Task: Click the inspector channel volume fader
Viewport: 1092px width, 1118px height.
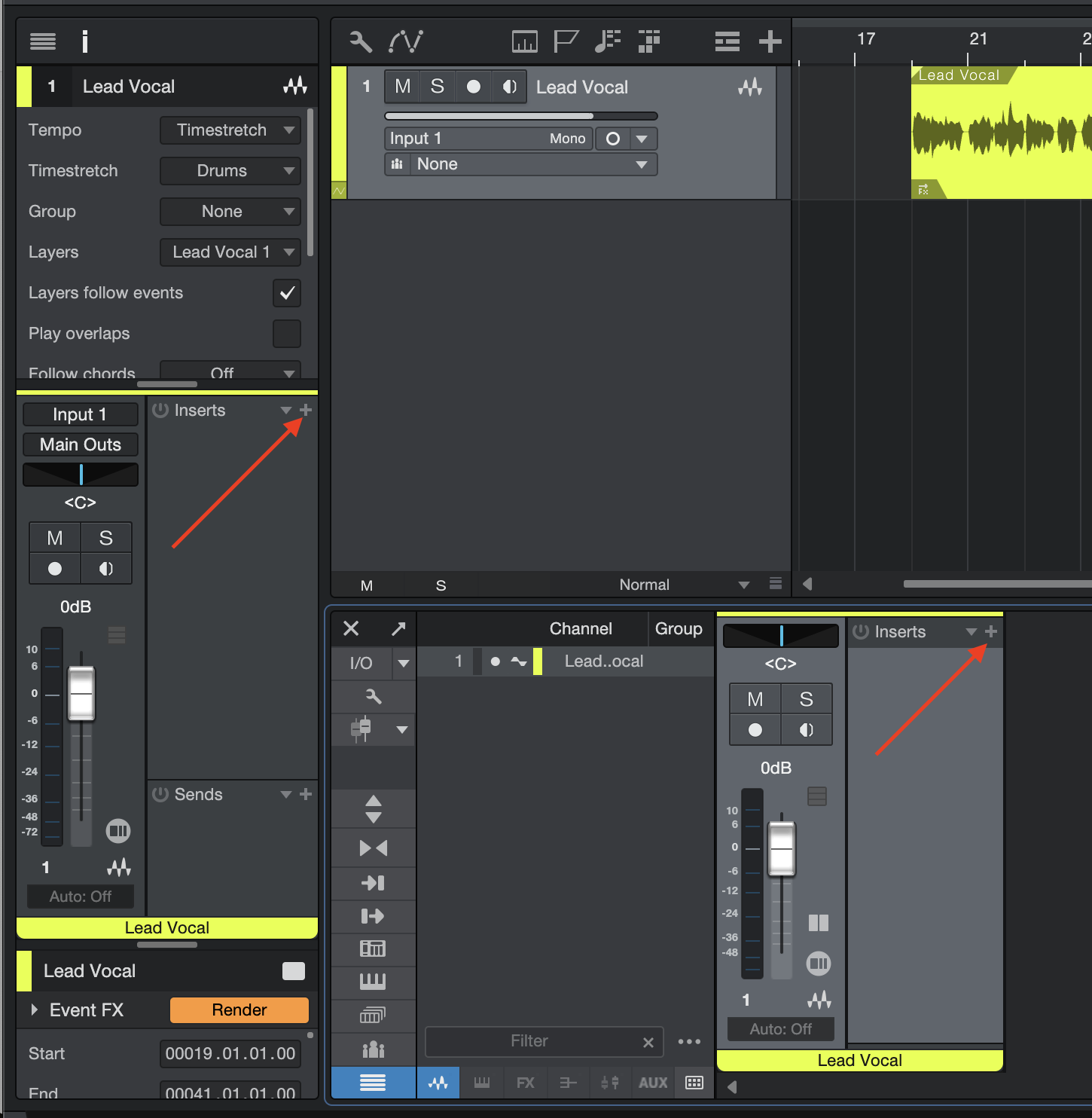Action: pos(81,693)
